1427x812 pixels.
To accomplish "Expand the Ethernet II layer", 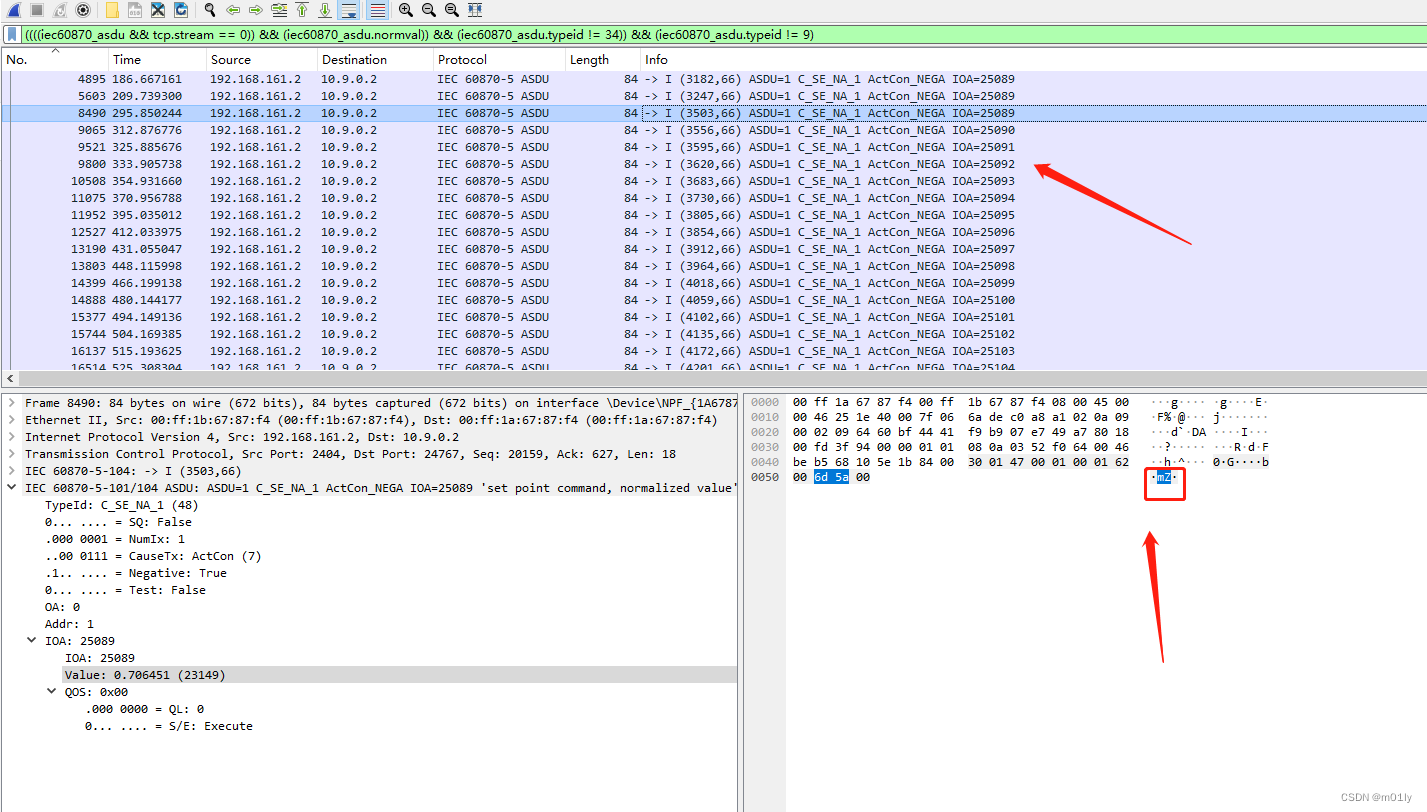I will 12,420.
